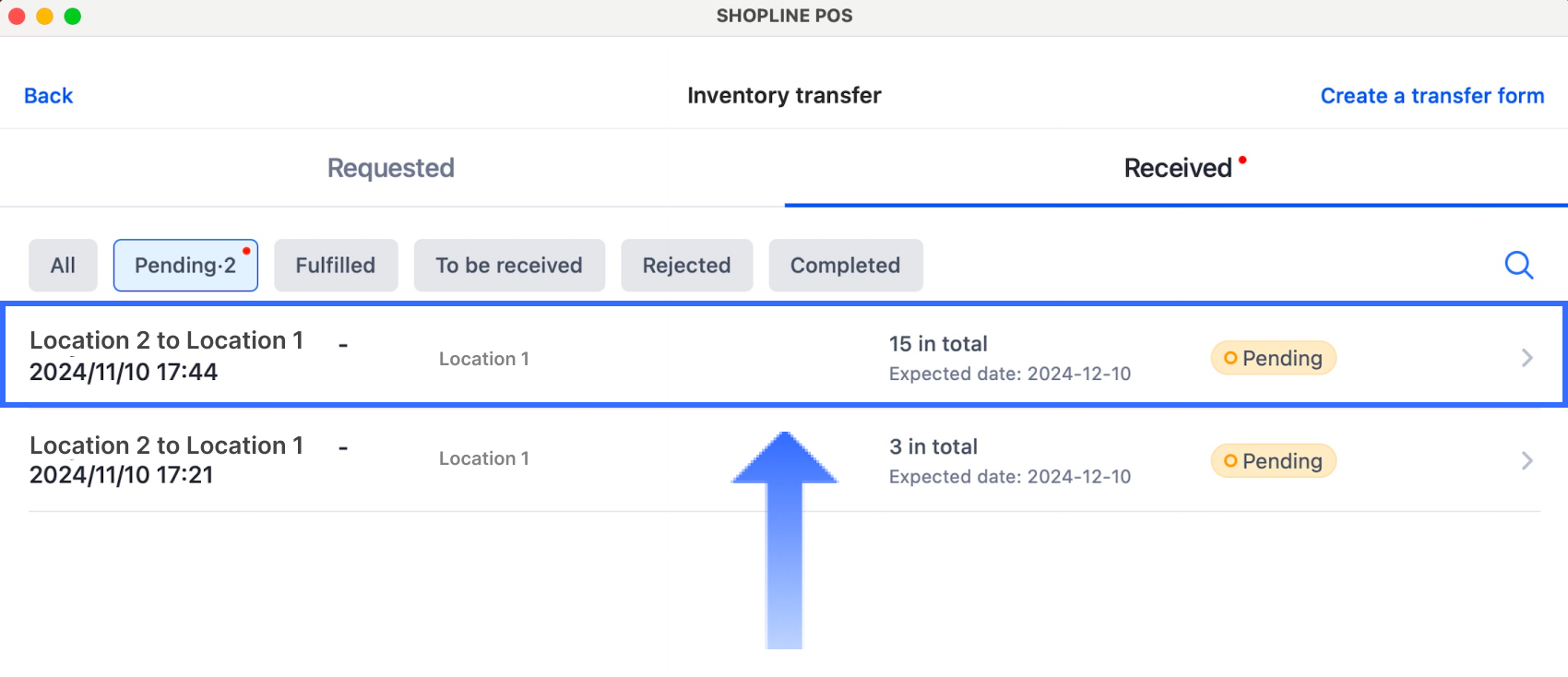Click the search magnifier icon
Viewport: 1568px width, 677px height.
[x=1518, y=266]
